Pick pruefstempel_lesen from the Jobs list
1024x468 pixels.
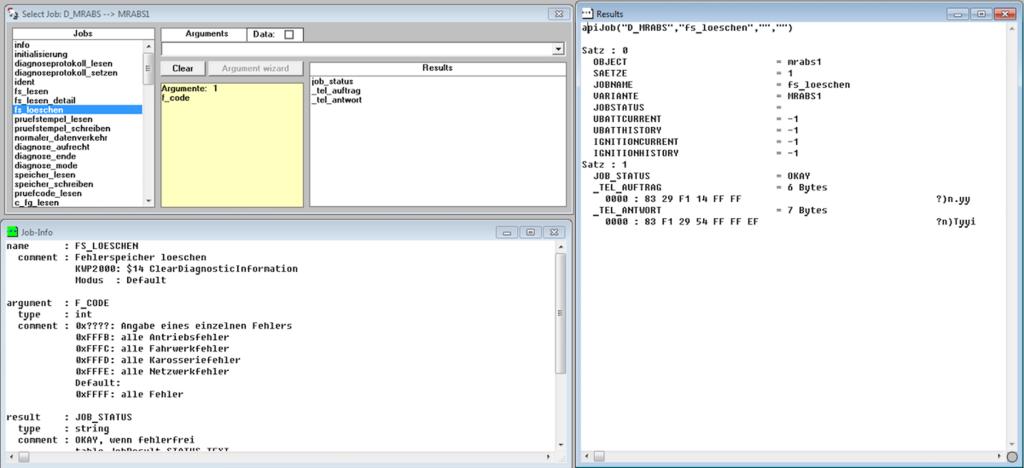point(53,119)
